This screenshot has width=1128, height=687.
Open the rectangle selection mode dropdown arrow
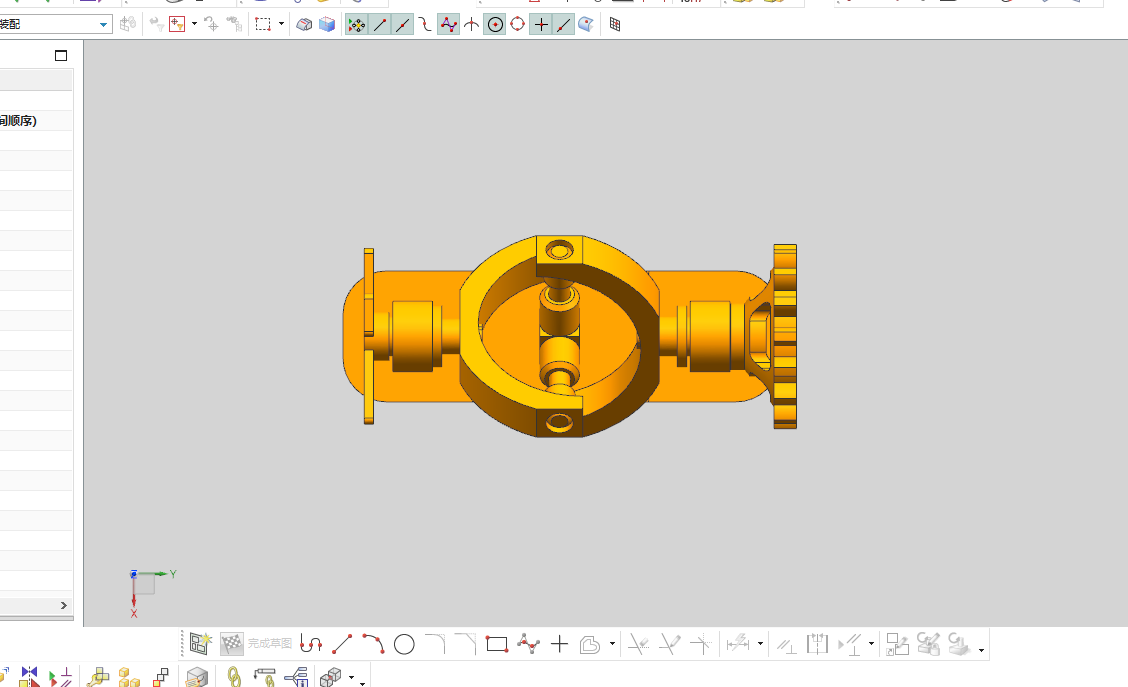tap(281, 24)
